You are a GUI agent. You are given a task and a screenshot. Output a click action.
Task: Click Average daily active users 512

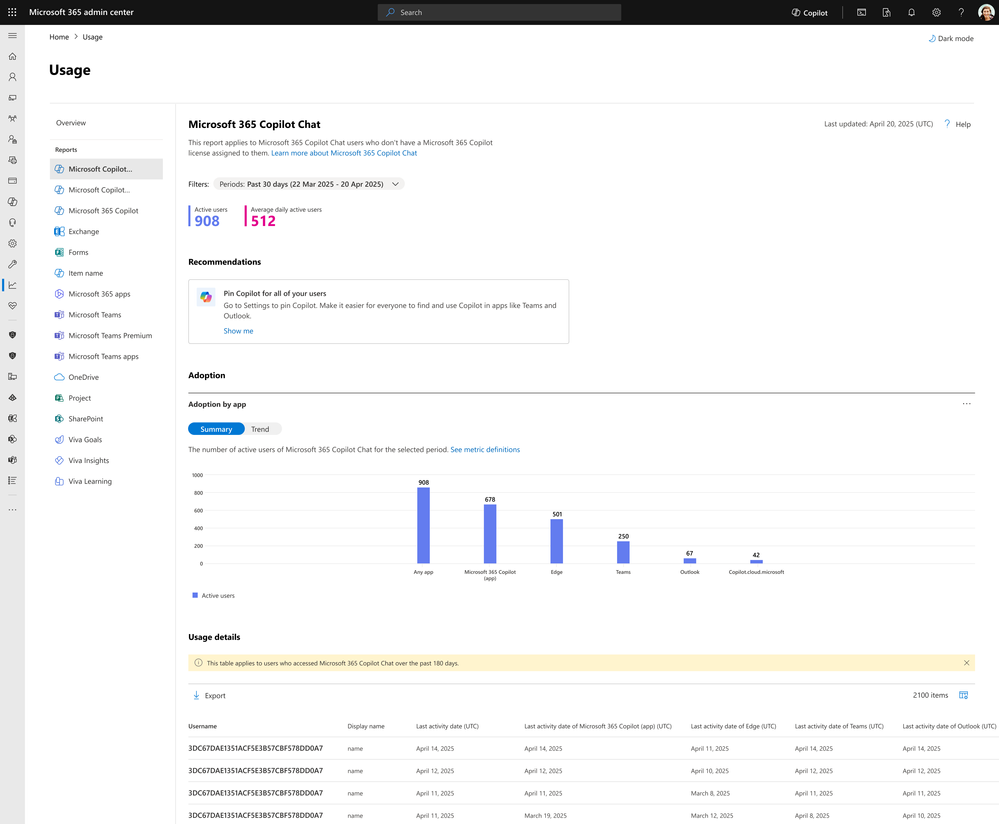(284, 217)
